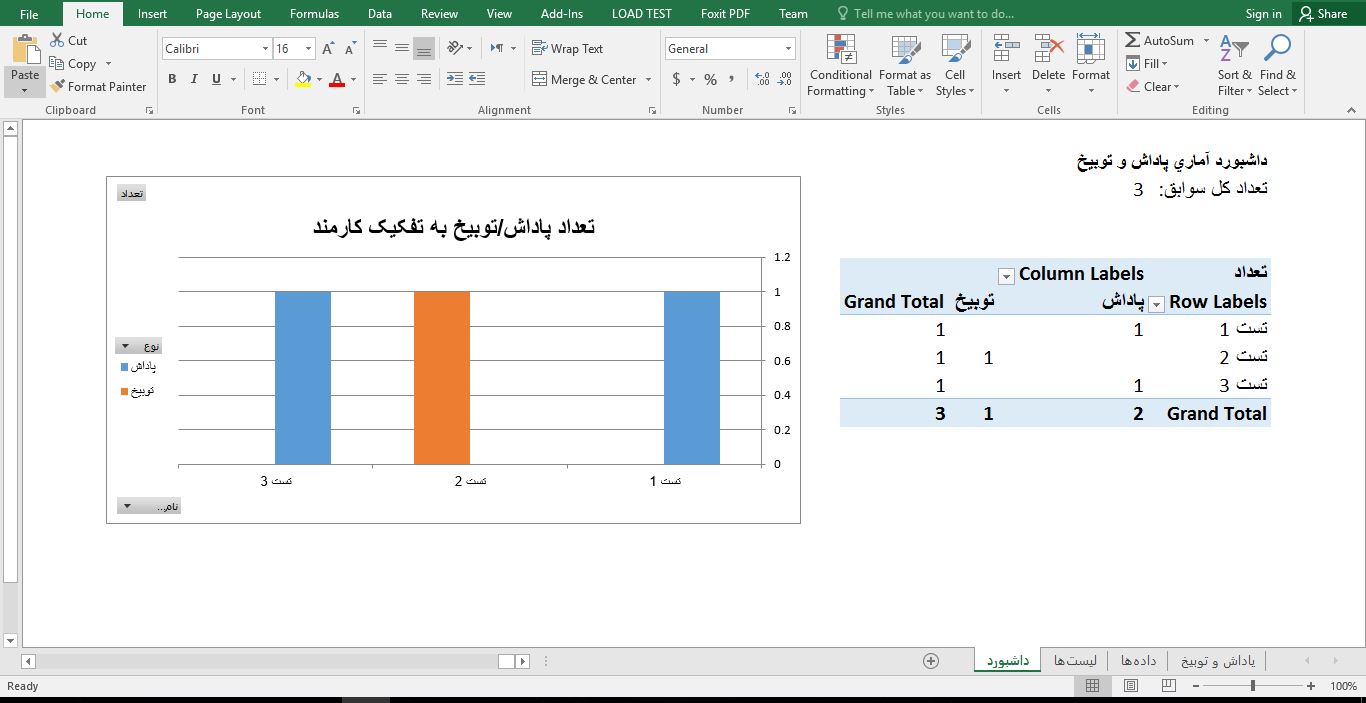
Task: Click the zoom slider in status bar
Action: (x=1253, y=686)
